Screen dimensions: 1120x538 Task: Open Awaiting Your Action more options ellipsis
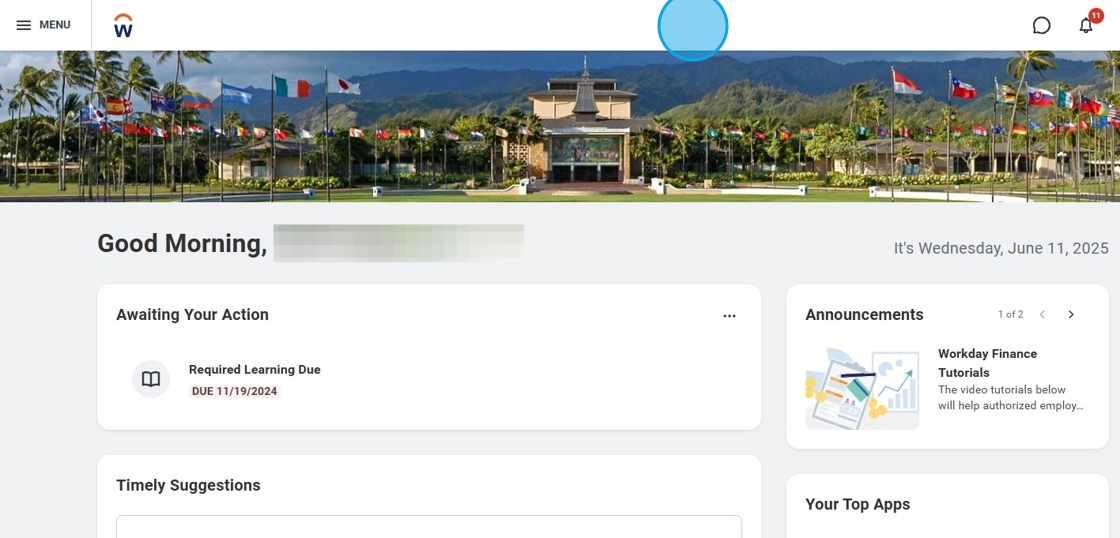coord(729,315)
